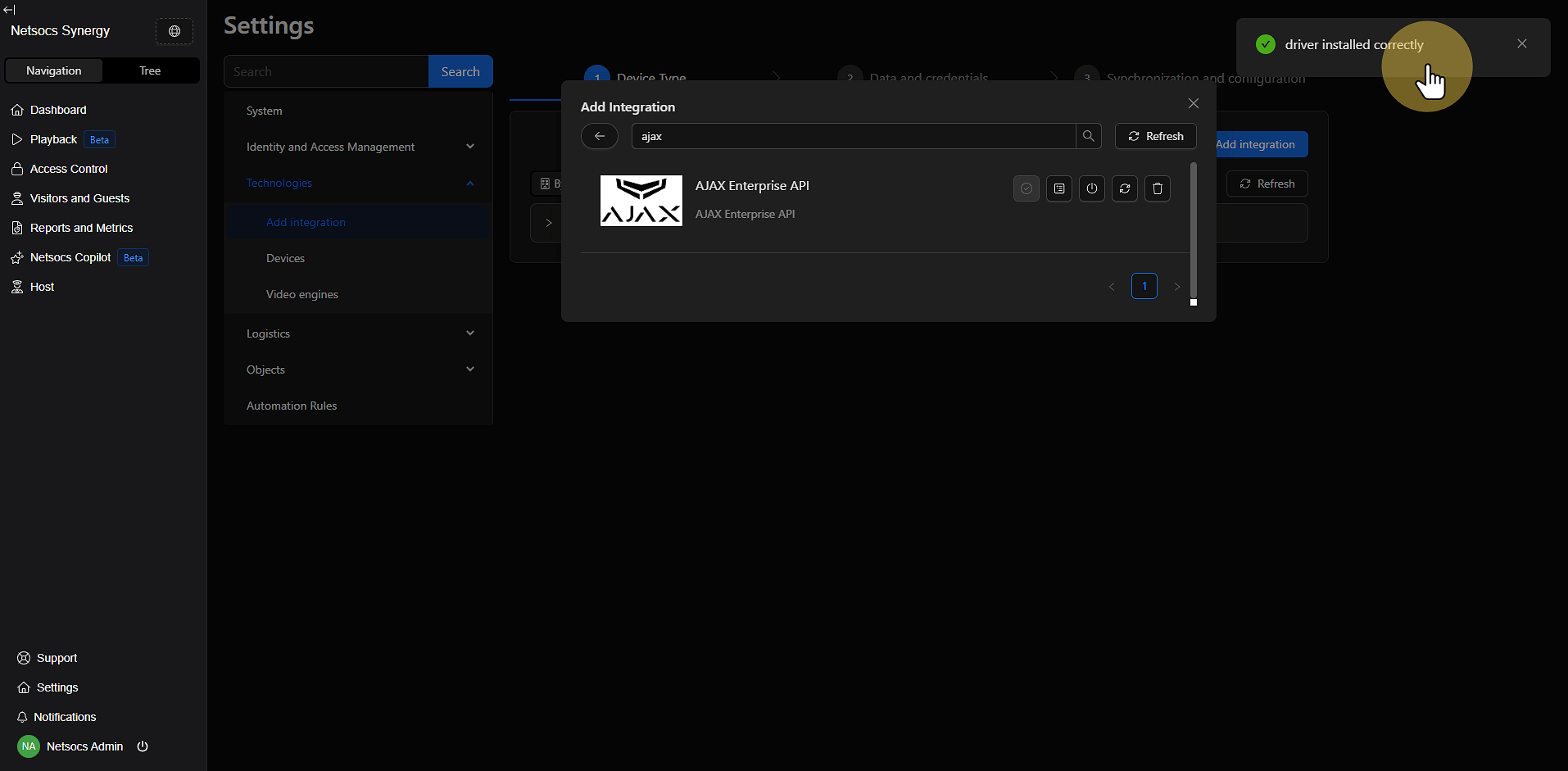This screenshot has width=1568, height=771.
Task: Click the search magnifier in Add Integration
Action: (1088, 136)
